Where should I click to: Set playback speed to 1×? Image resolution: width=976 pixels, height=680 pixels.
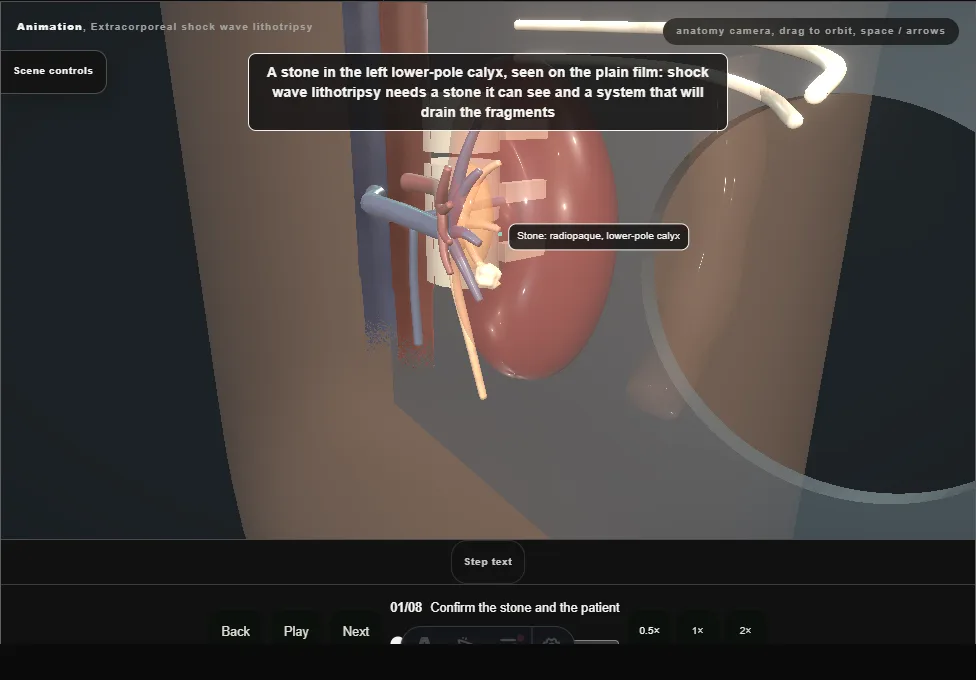pyautogui.click(x=697, y=630)
